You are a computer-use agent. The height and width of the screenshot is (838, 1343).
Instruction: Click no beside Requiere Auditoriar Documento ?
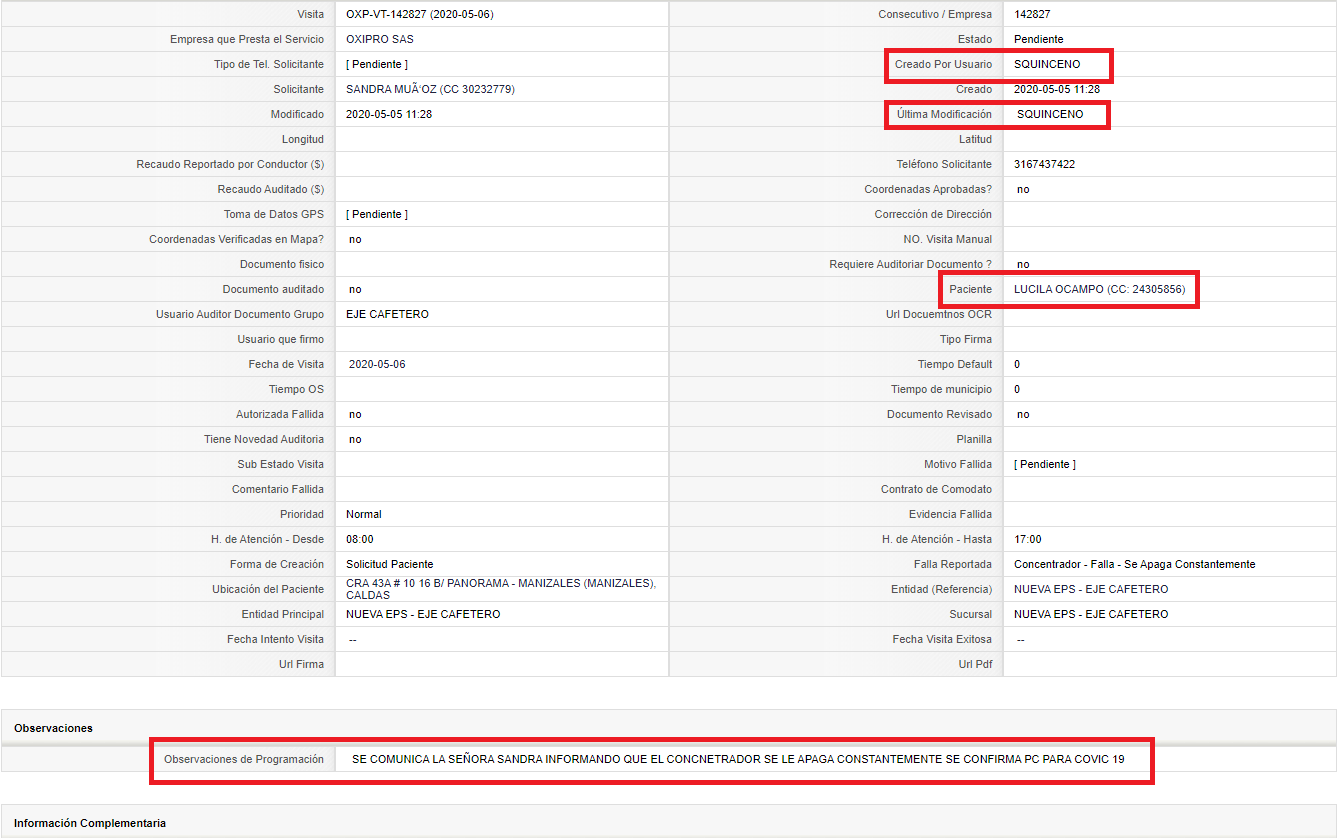pyautogui.click(x=1023, y=264)
